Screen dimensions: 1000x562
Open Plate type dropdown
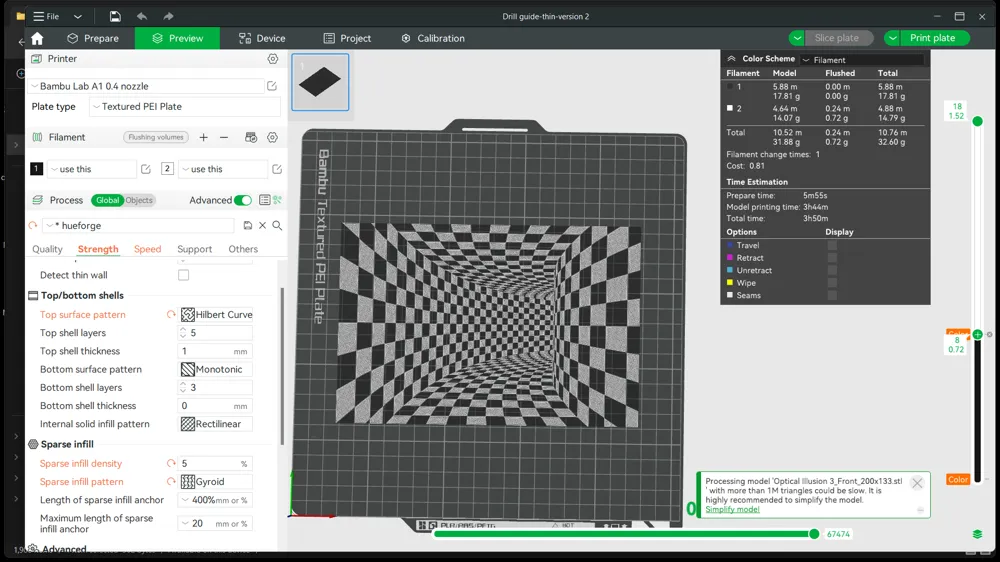(x=185, y=107)
